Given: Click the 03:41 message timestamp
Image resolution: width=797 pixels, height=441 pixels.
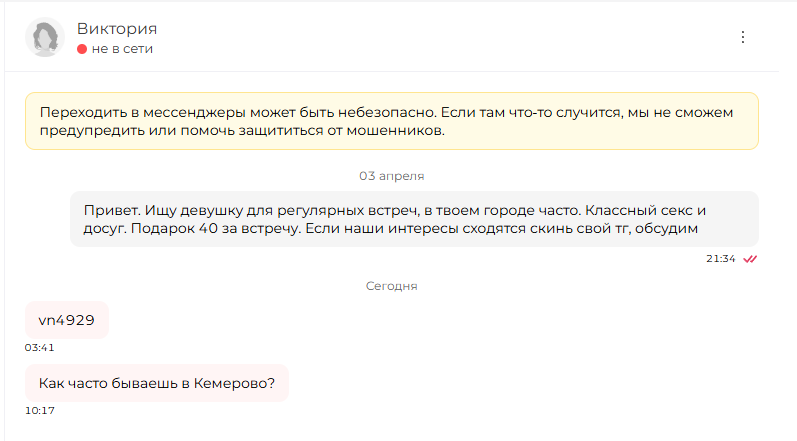Looking at the screenshot, I should [x=39, y=348].
